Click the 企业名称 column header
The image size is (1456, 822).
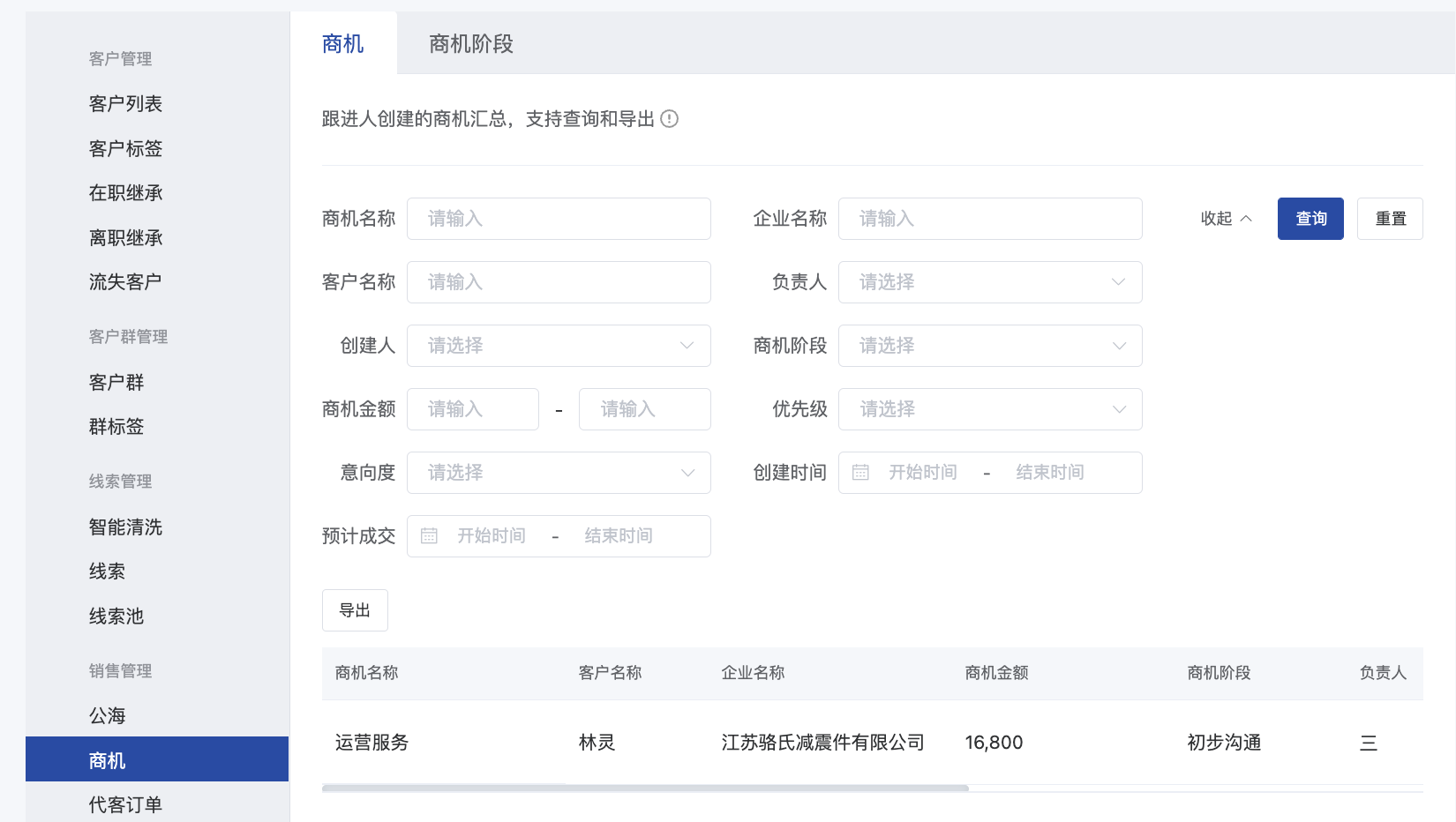pos(754,673)
